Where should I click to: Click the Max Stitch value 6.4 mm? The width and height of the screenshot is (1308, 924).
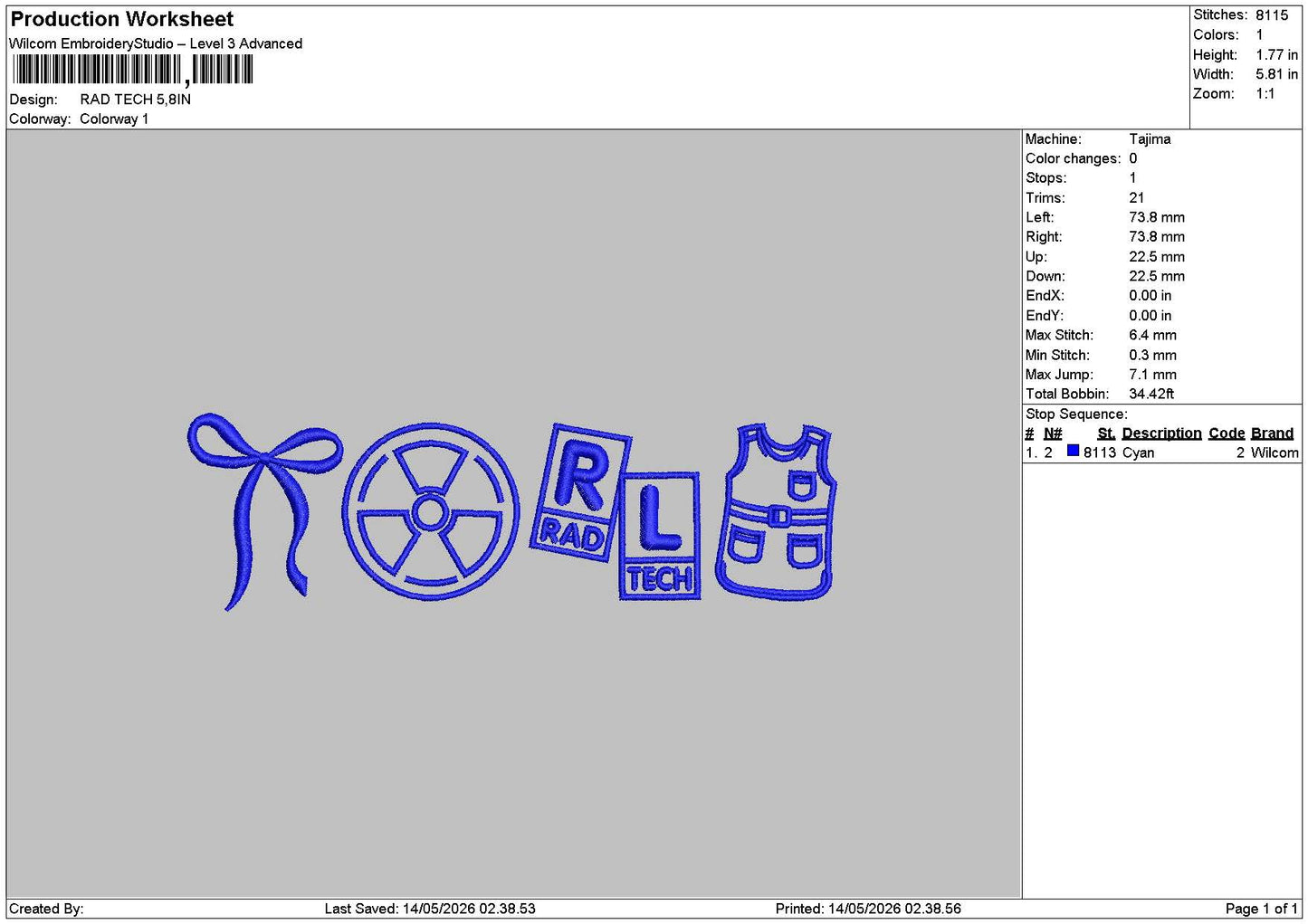click(1153, 335)
